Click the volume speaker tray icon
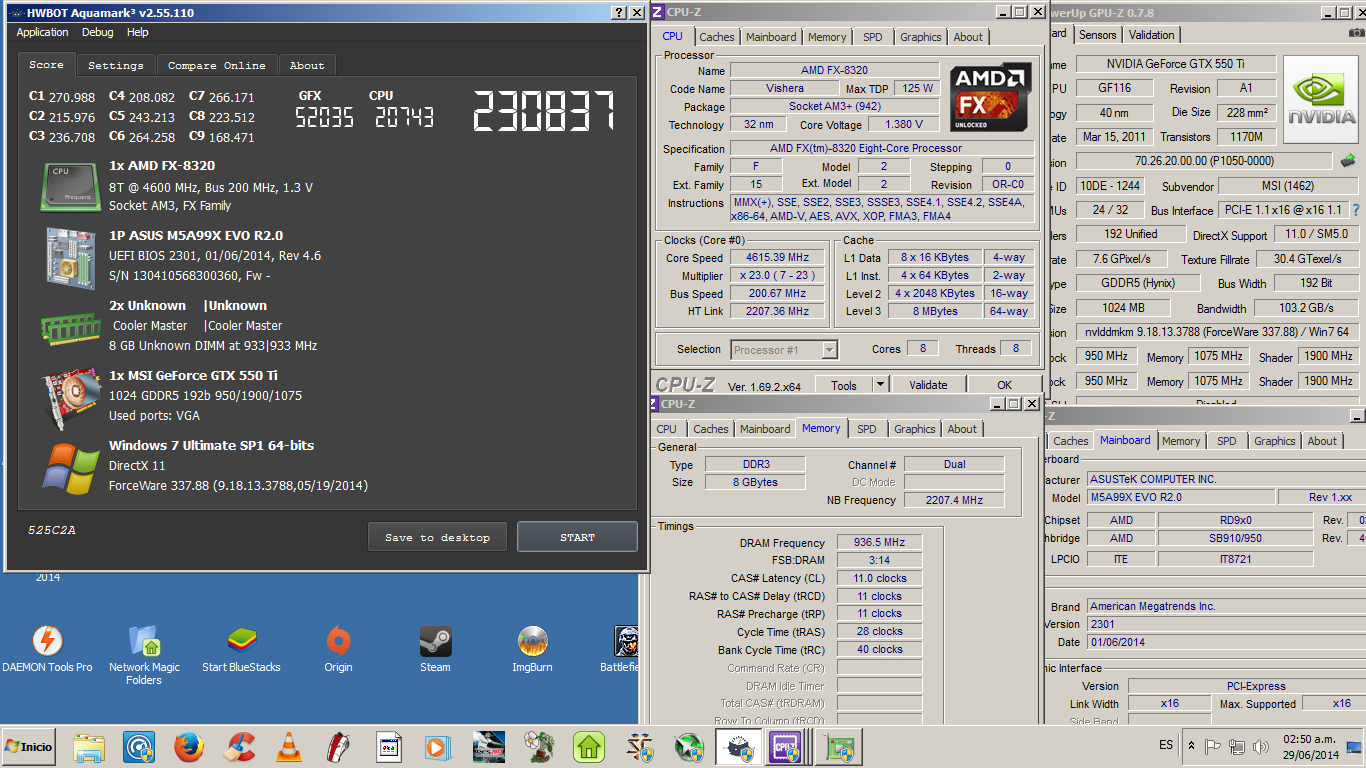 pos(1262,746)
